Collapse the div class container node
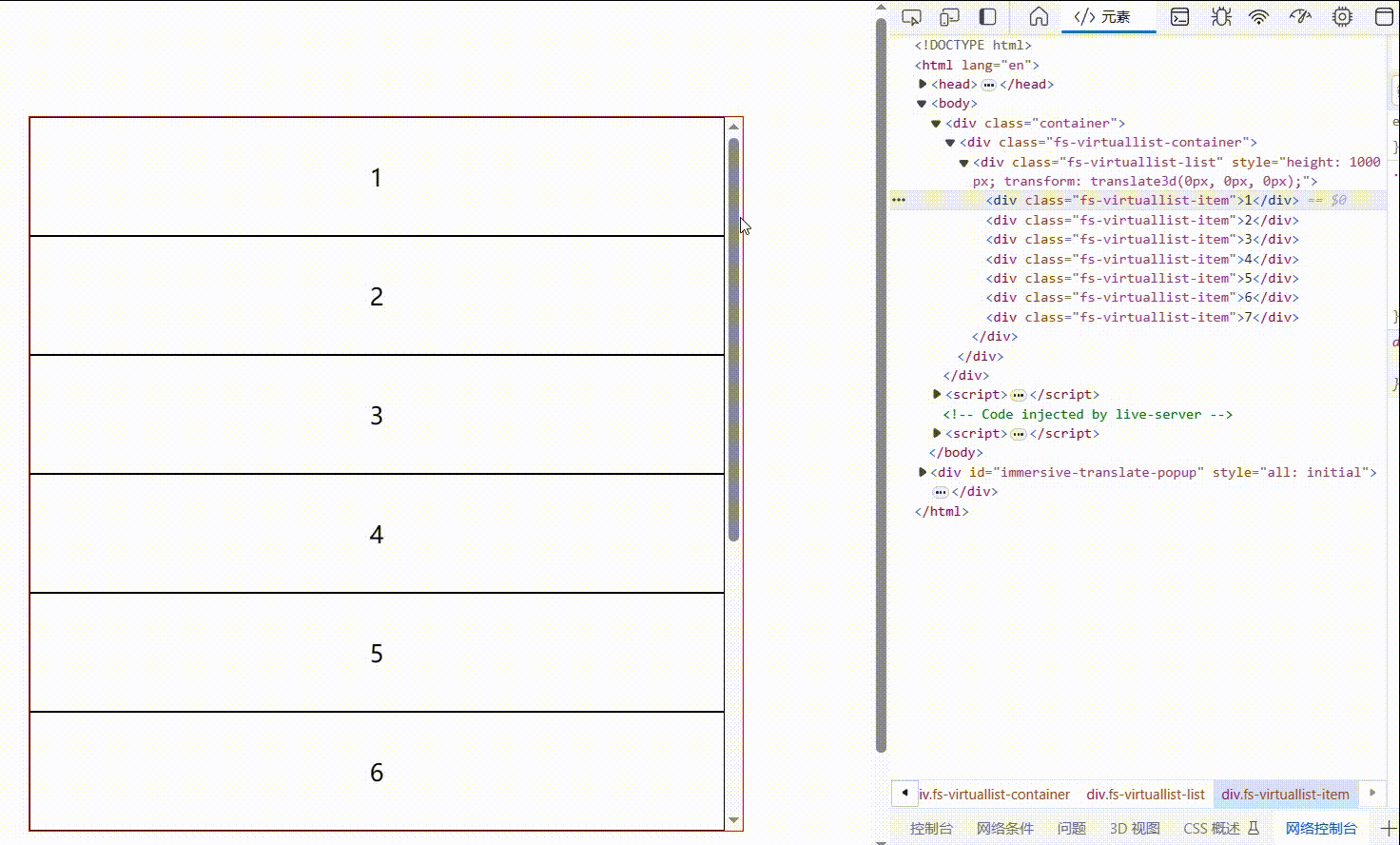1400x845 pixels. pyautogui.click(x=936, y=124)
